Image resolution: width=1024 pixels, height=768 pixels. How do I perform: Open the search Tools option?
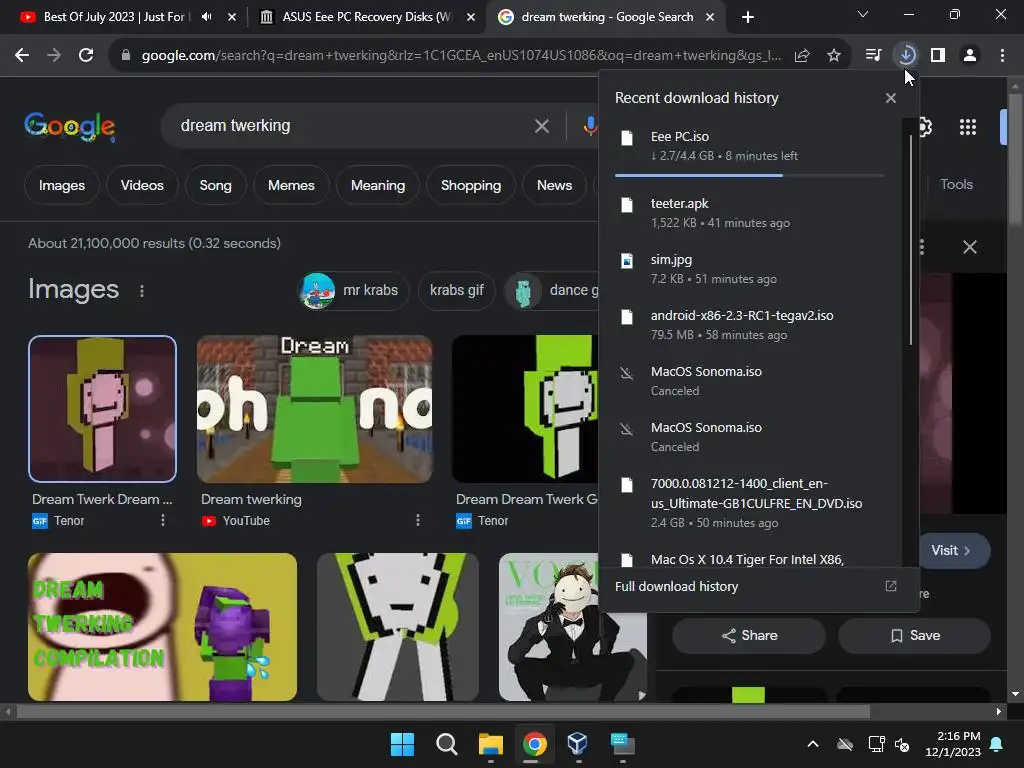(x=956, y=185)
